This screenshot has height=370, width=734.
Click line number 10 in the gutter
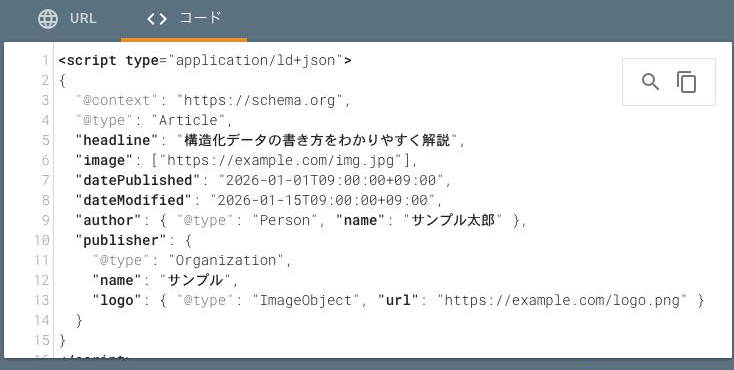coord(41,240)
